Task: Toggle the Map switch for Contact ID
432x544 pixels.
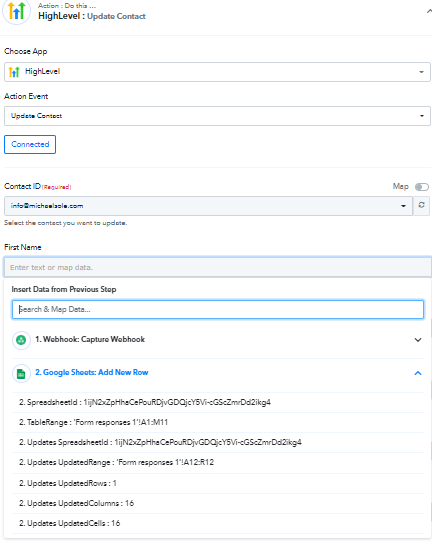Action: (422, 187)
